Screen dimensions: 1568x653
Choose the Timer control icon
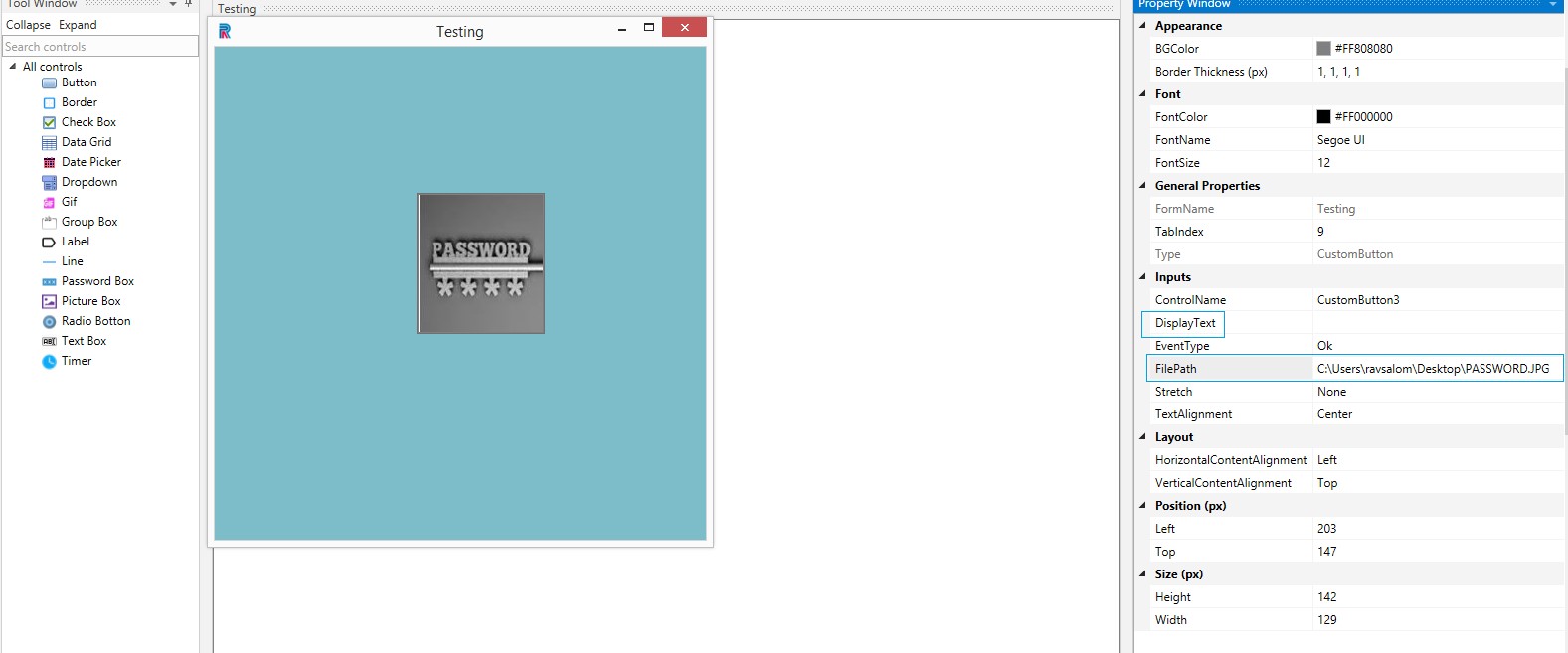pos(49,362)
